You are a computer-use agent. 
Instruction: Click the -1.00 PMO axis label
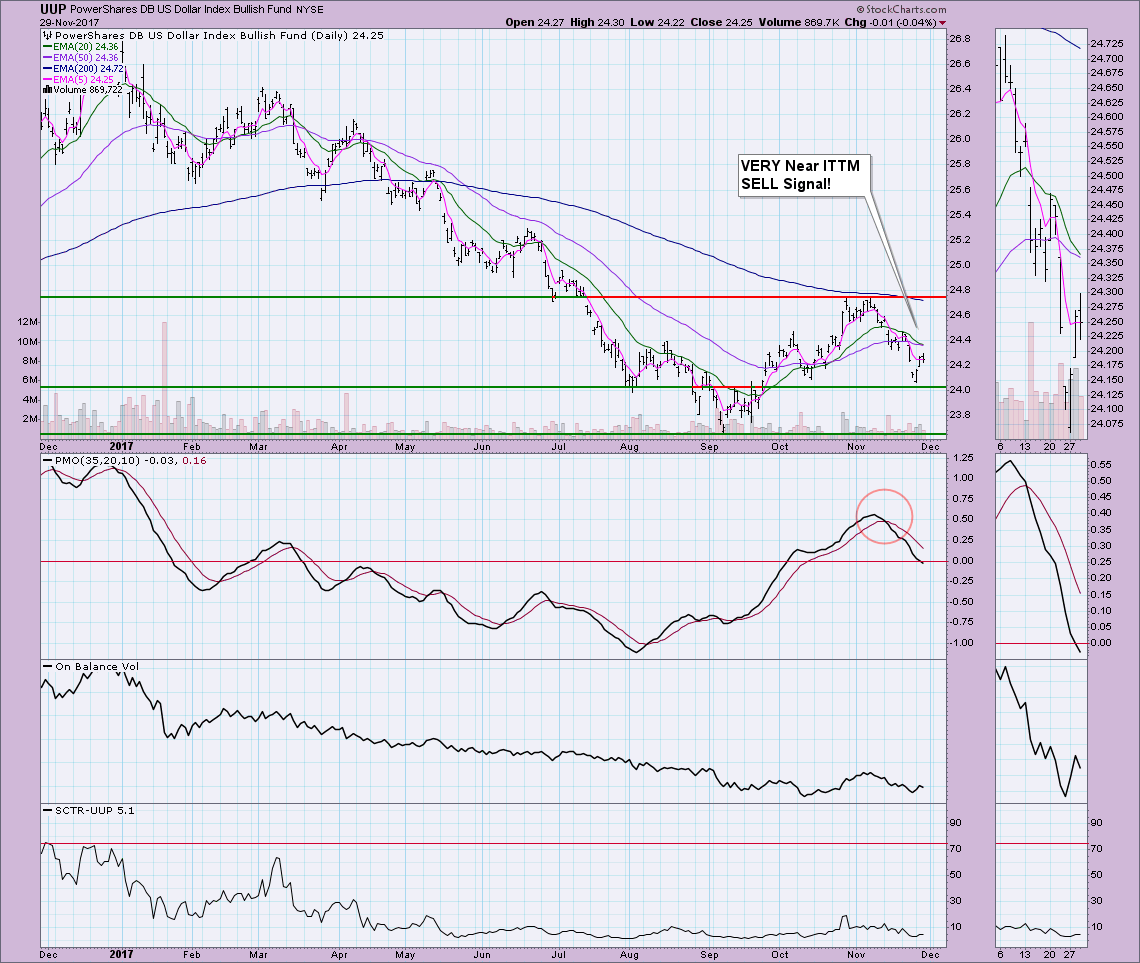click(961, 643)
